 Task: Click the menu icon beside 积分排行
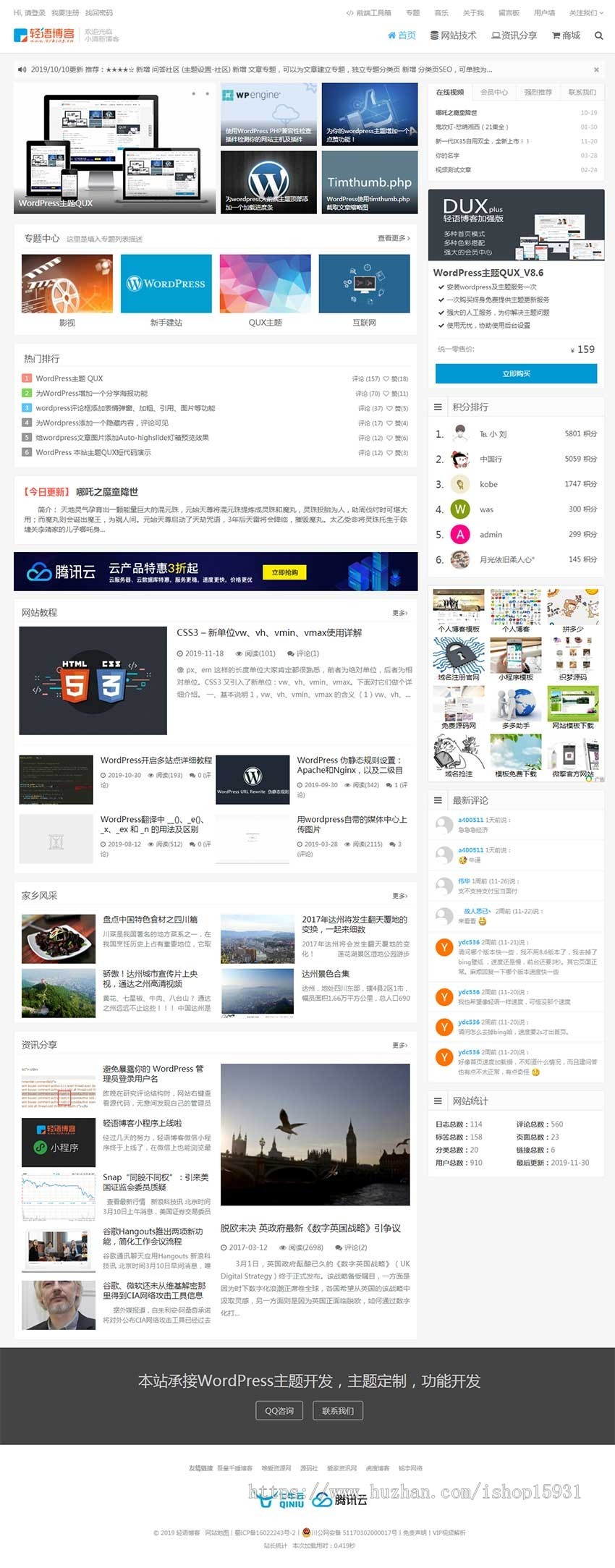pyautogui.click(x=438, y=407)
